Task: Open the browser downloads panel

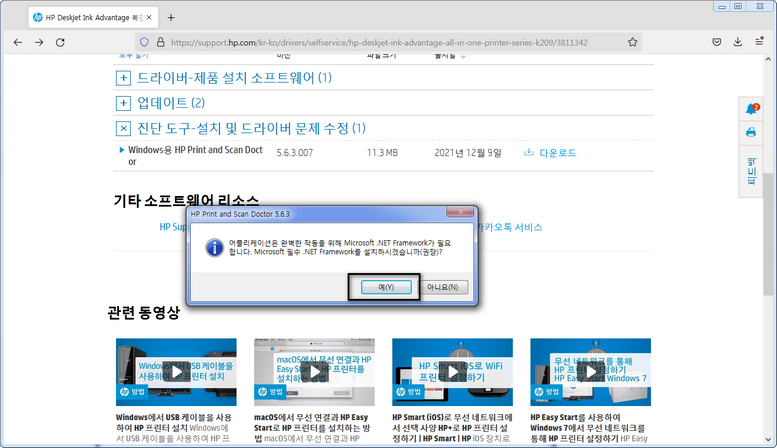Action: coord(738,43)
